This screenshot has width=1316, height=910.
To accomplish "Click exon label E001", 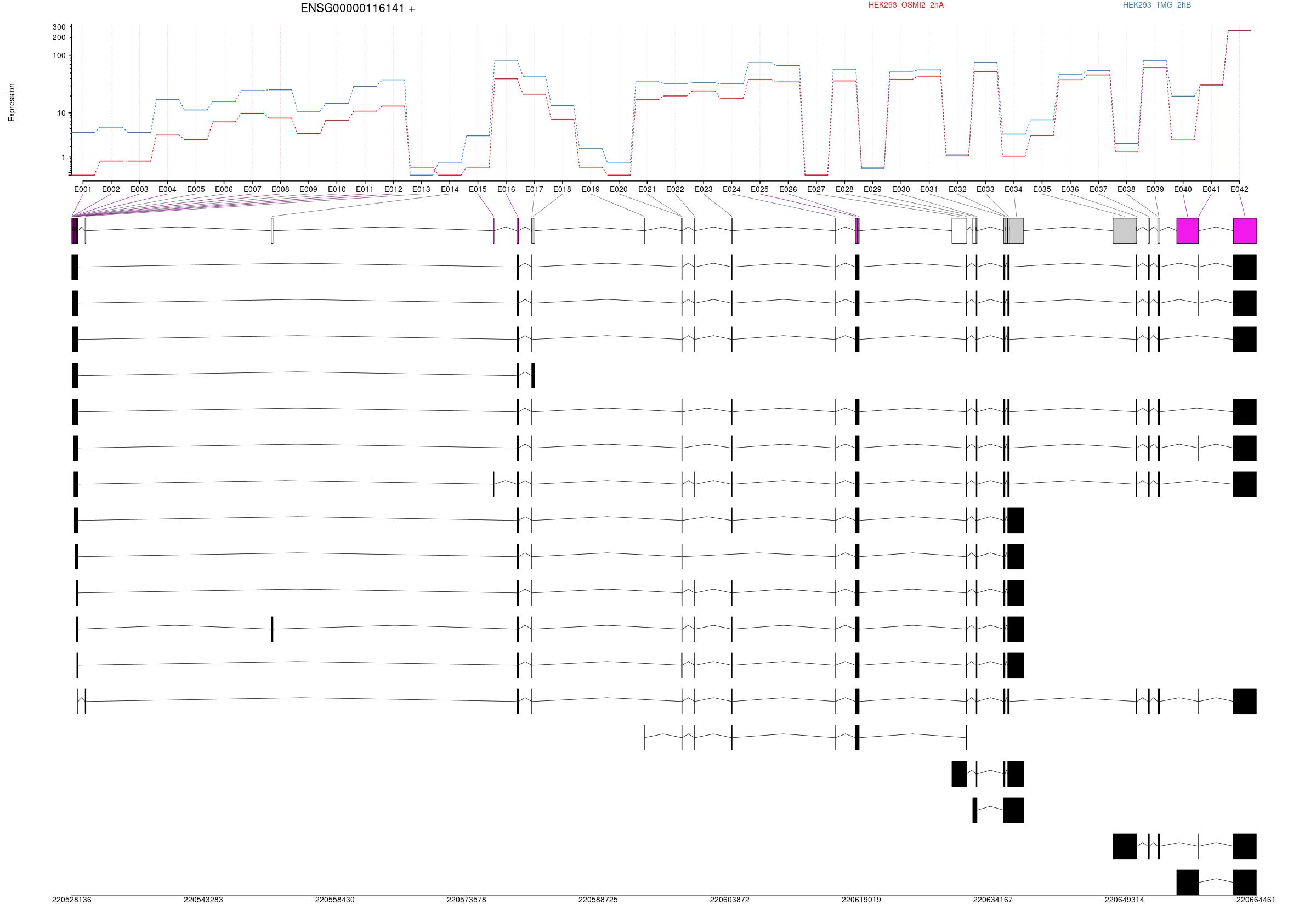I will pos(83,190).
